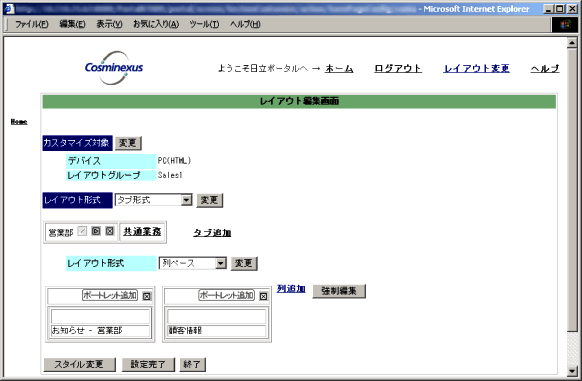Click 変更 button beside カスタマイズ対象
The width and height of the screenshot is (582, 381).
[128, 143]
